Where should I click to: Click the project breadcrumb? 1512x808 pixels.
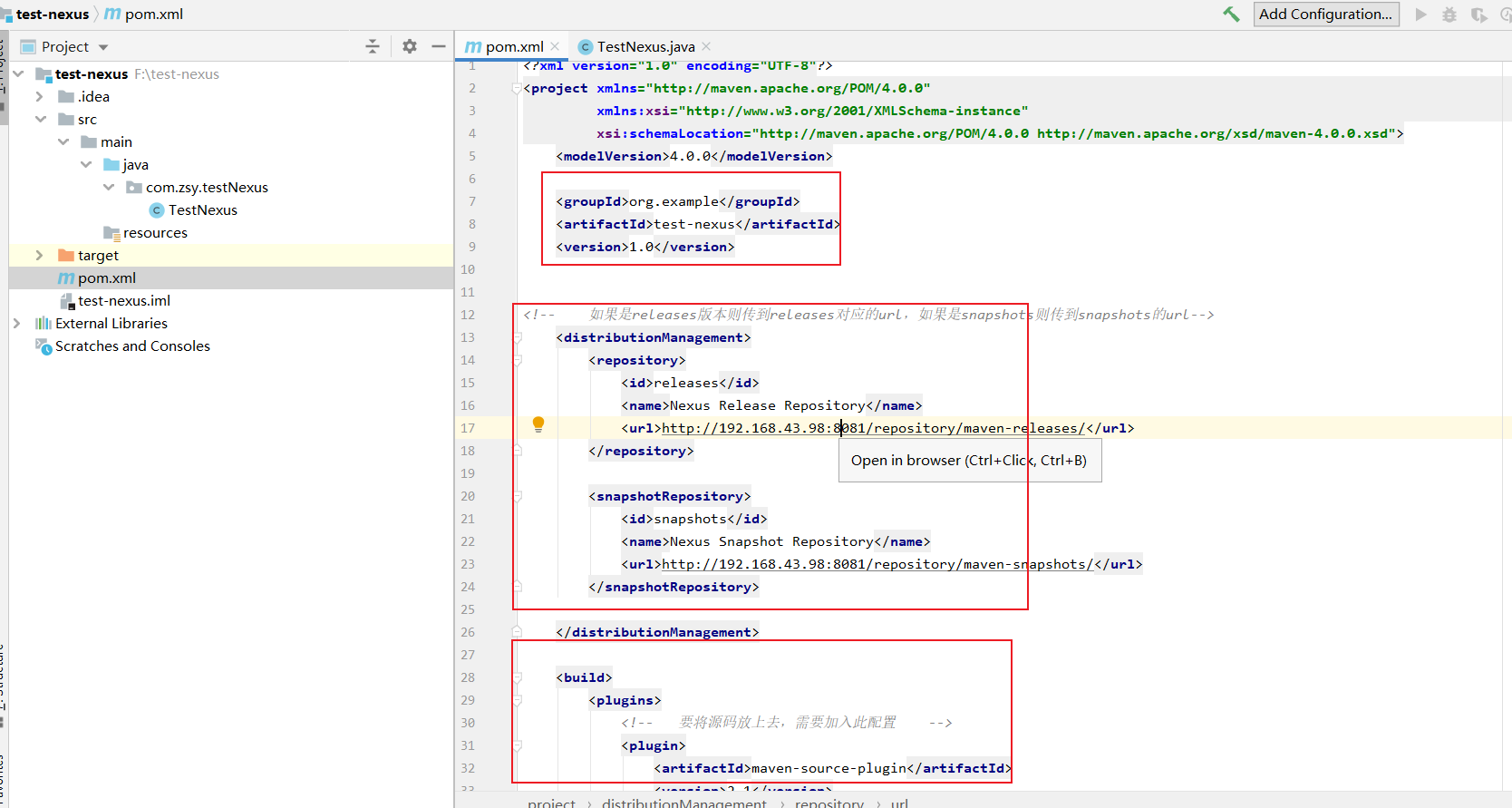pos(551,803)
